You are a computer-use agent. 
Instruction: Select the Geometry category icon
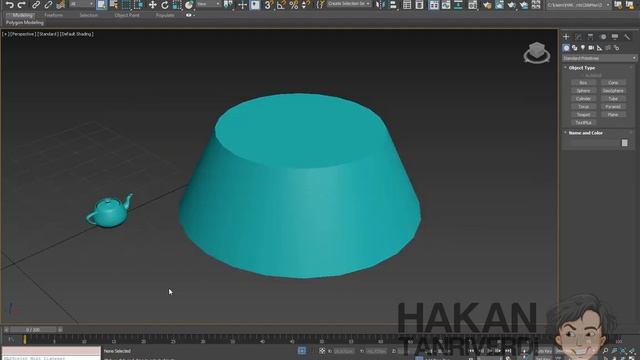(x=566, y=48)
